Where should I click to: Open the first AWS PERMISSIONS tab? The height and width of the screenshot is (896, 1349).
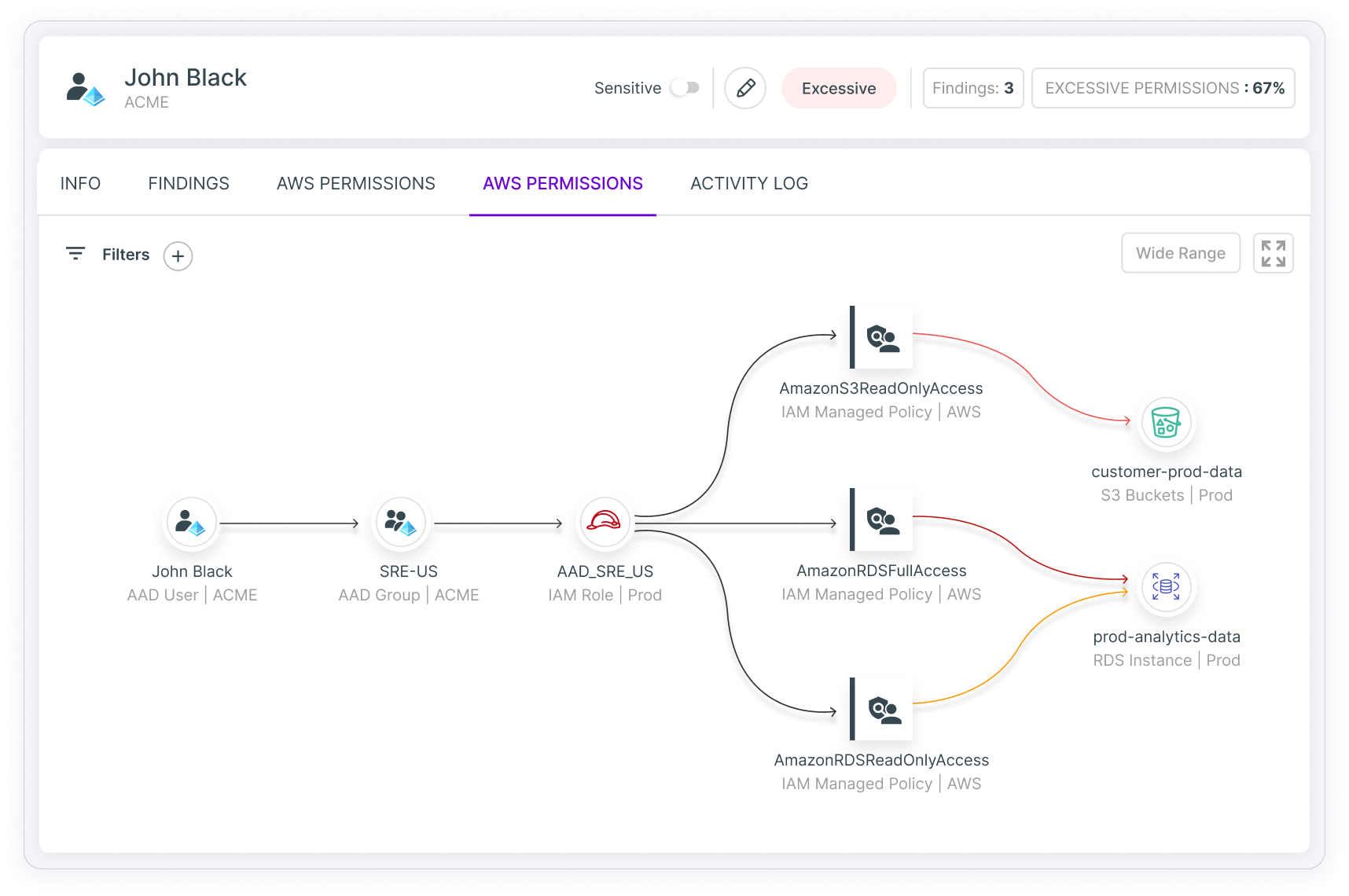356,183
